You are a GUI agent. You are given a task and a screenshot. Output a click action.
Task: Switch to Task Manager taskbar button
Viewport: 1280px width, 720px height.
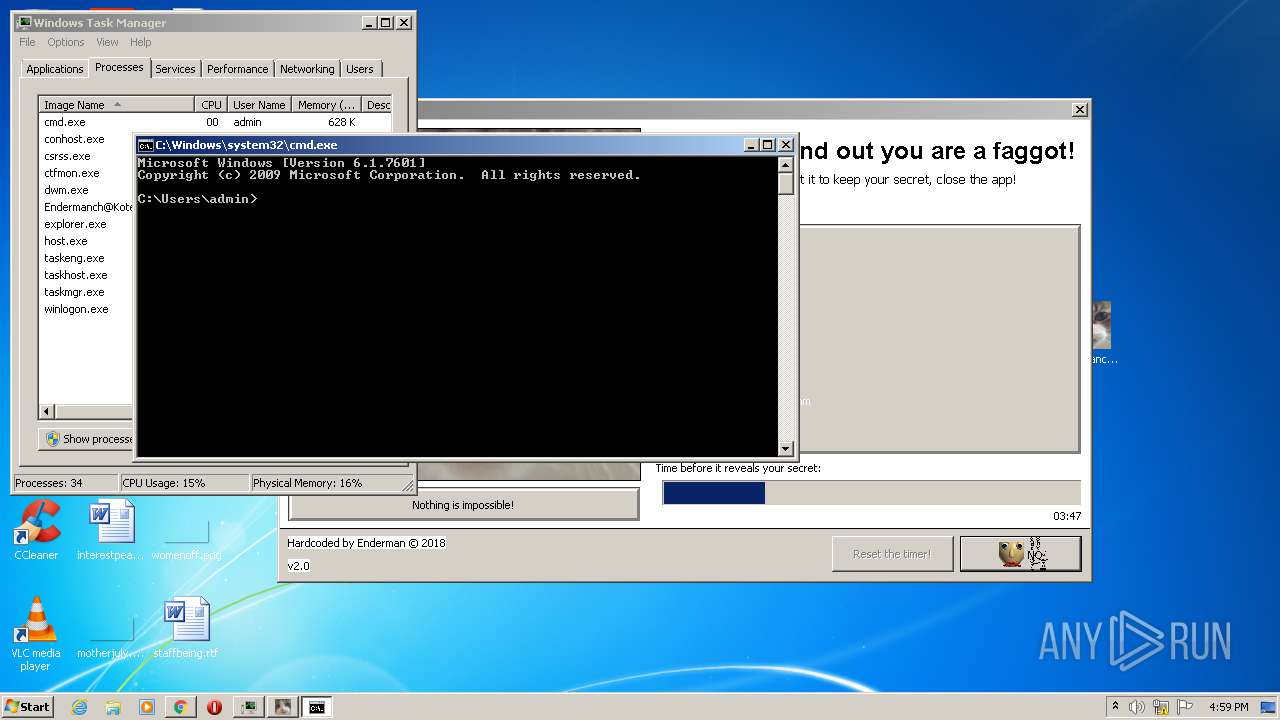tap(248, 707)
